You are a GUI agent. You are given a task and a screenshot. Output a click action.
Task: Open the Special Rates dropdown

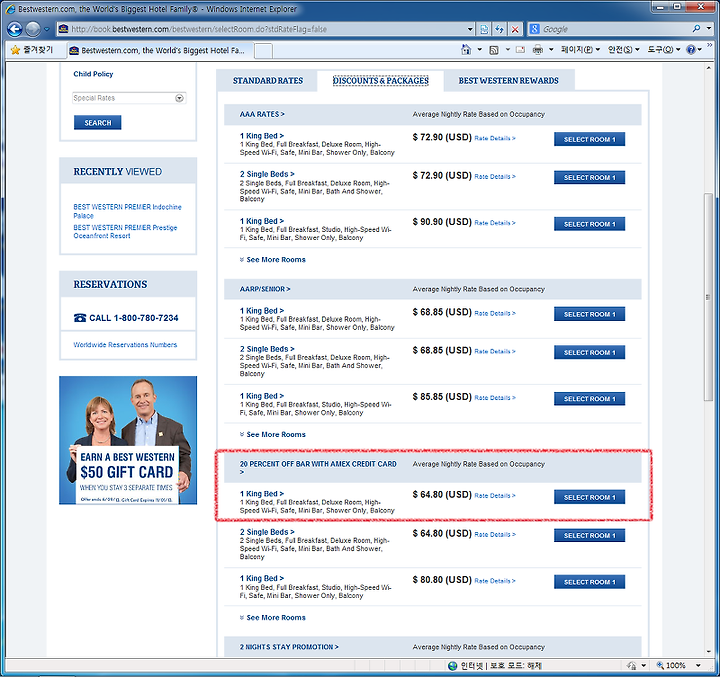(x=129, y=98)
